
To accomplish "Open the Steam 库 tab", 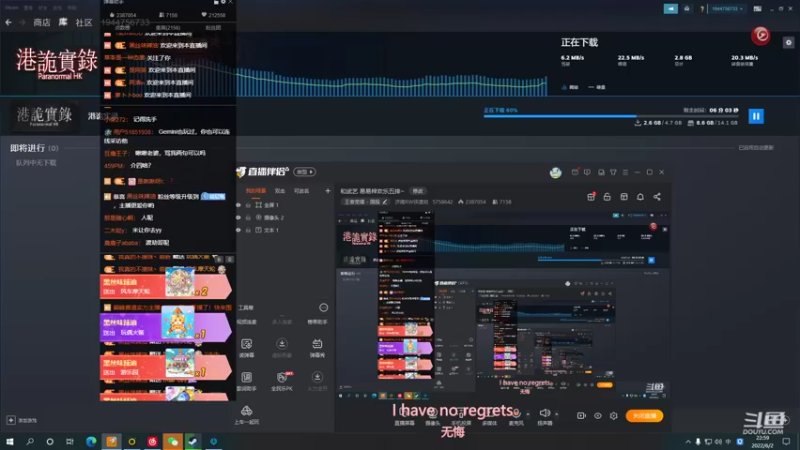I will (63, 22).
